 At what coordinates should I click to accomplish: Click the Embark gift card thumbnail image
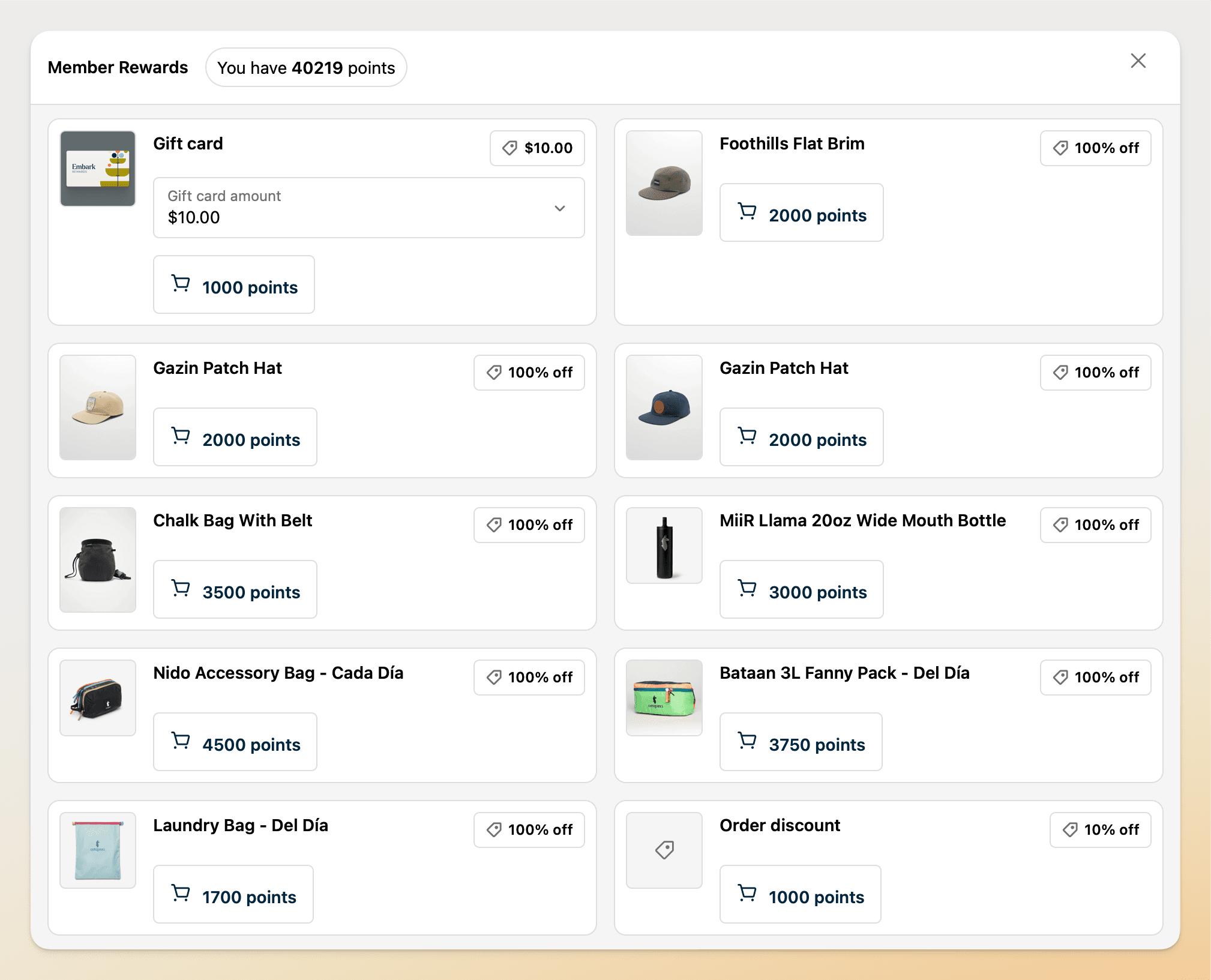pos(98,169)
